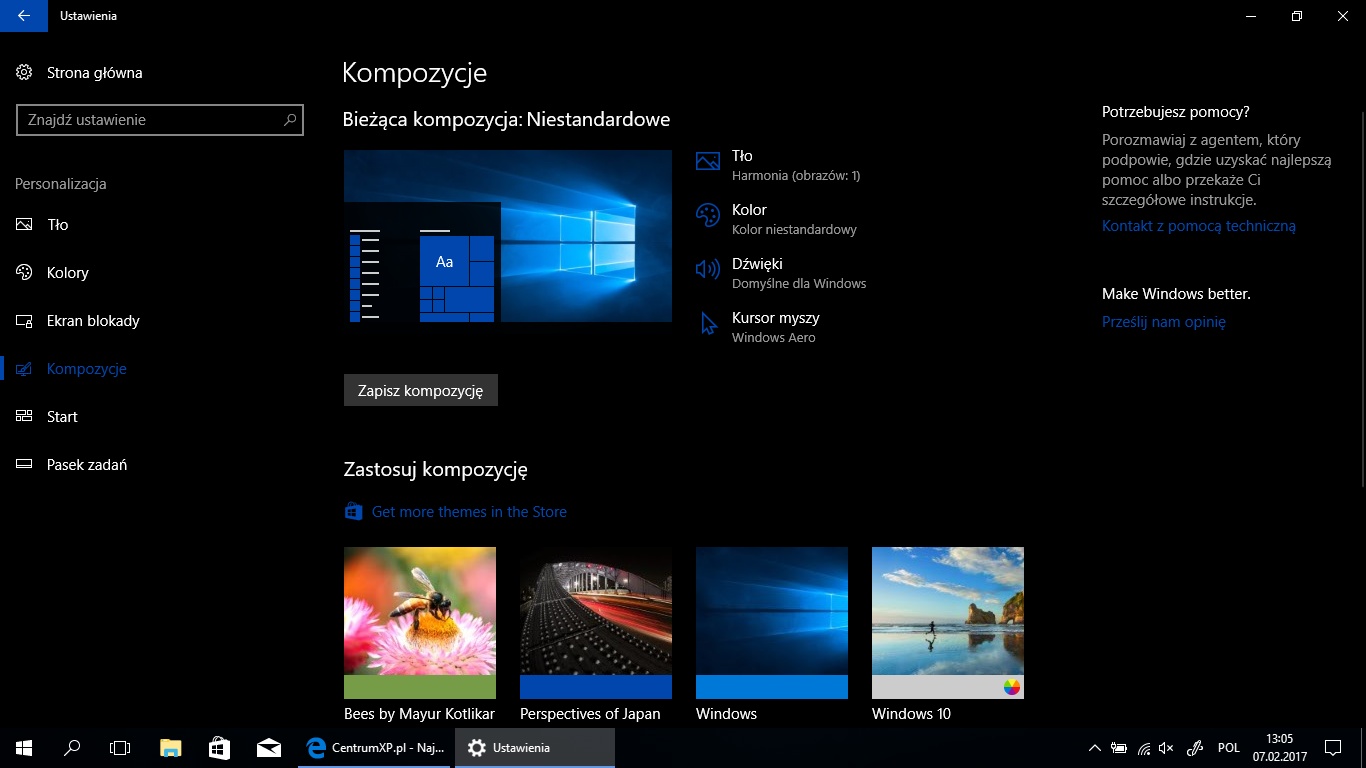Show hidden tray icons chevron

[1095, 748]
